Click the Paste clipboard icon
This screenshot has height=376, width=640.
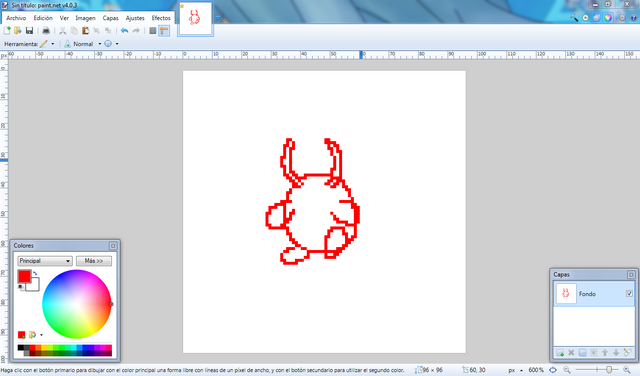[x=85, y=31]
